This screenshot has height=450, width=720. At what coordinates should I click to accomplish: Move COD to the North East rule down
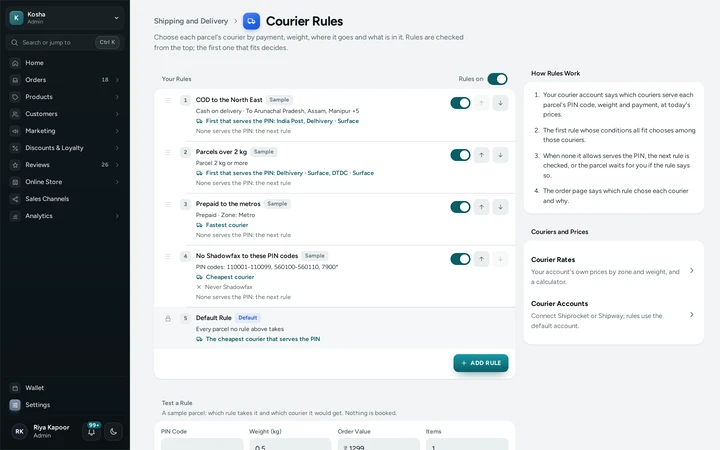pos(500,103)
